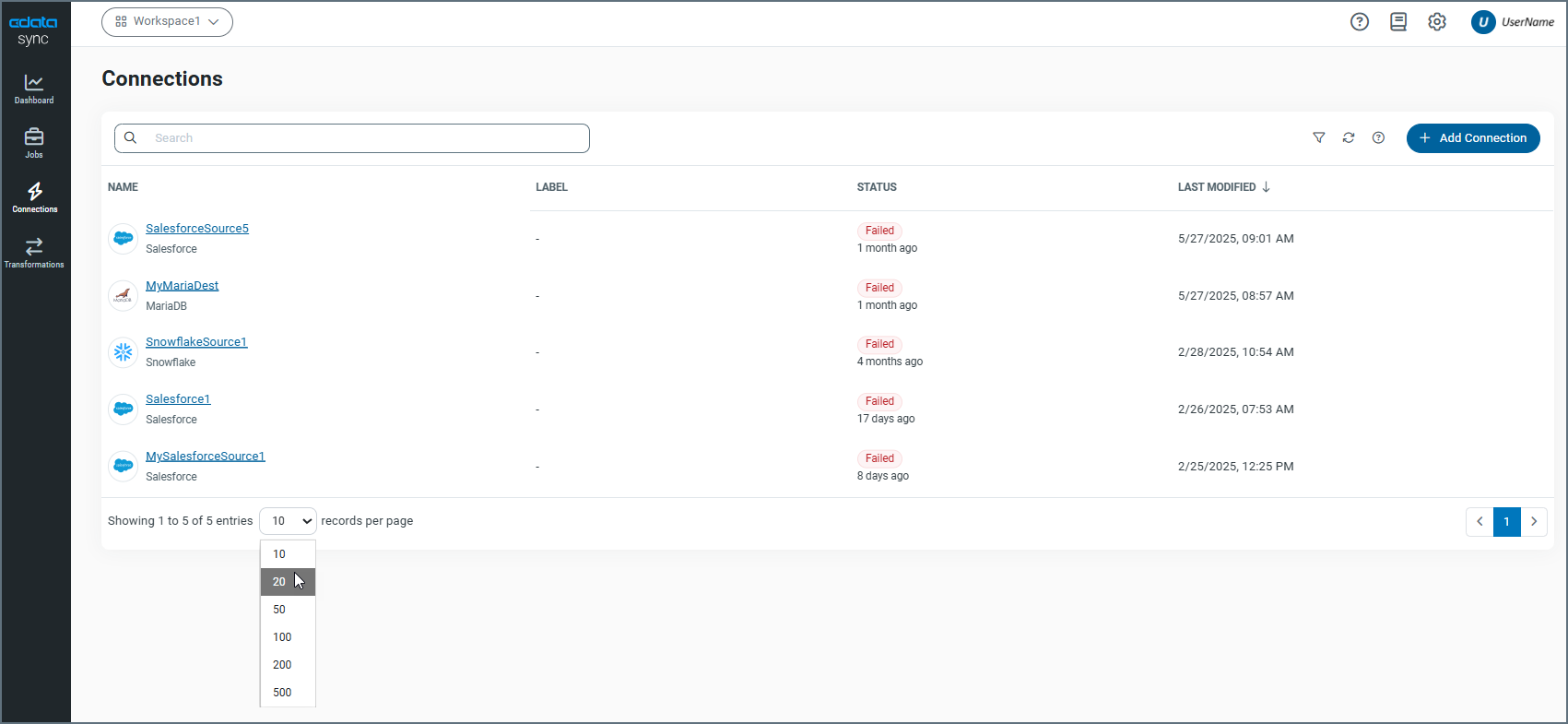Open the UserName account menu
This screenshot has width=1568, height=724.
[1513, 22]
